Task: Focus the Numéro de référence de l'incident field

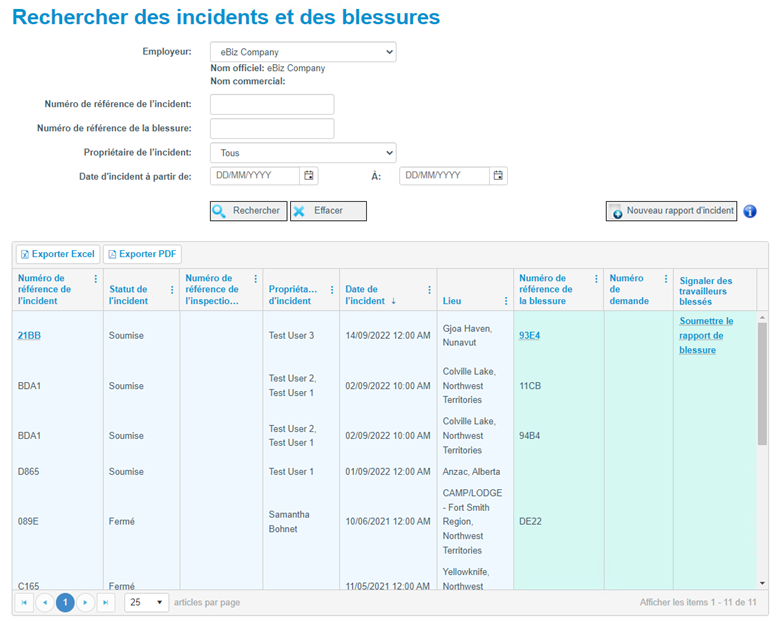Action: click(x=272, y=104)
